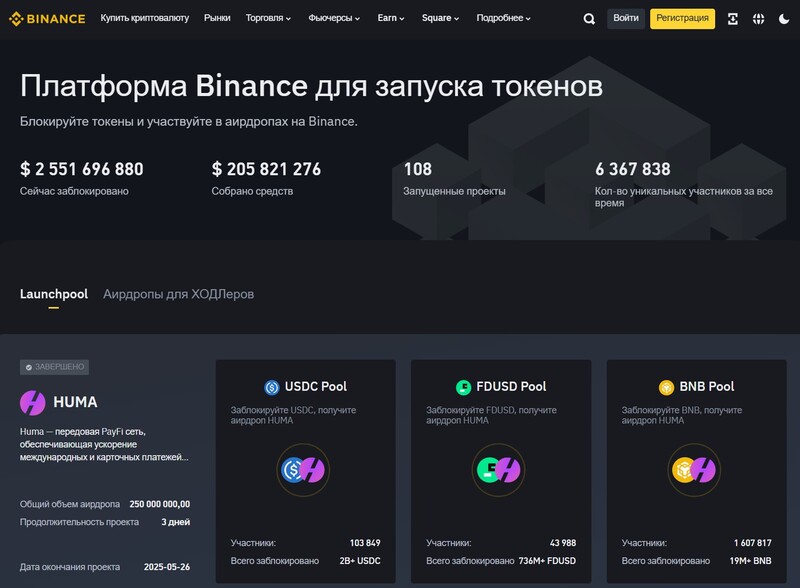
Task: Click the 6 367 838 participants number
Action: [x=633, y=169]
